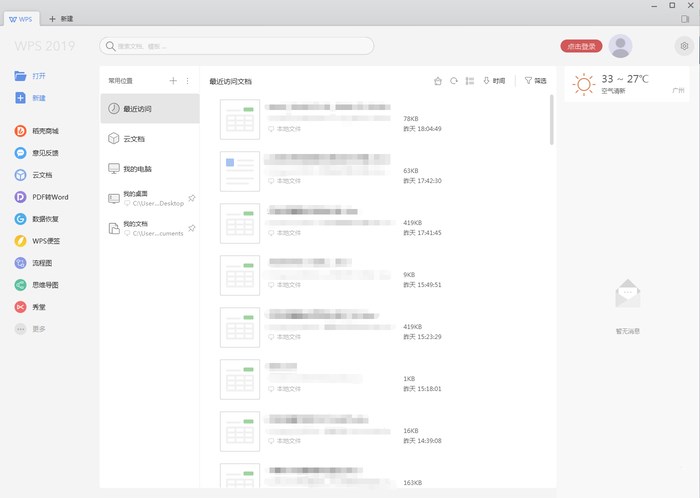Open the 常用位置 more options menu
700x498 pixels.
coord(188,81)
